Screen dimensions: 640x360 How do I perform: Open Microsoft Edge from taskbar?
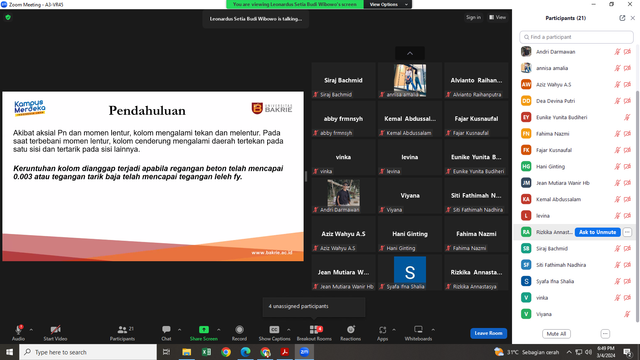(x=245, y=352)
